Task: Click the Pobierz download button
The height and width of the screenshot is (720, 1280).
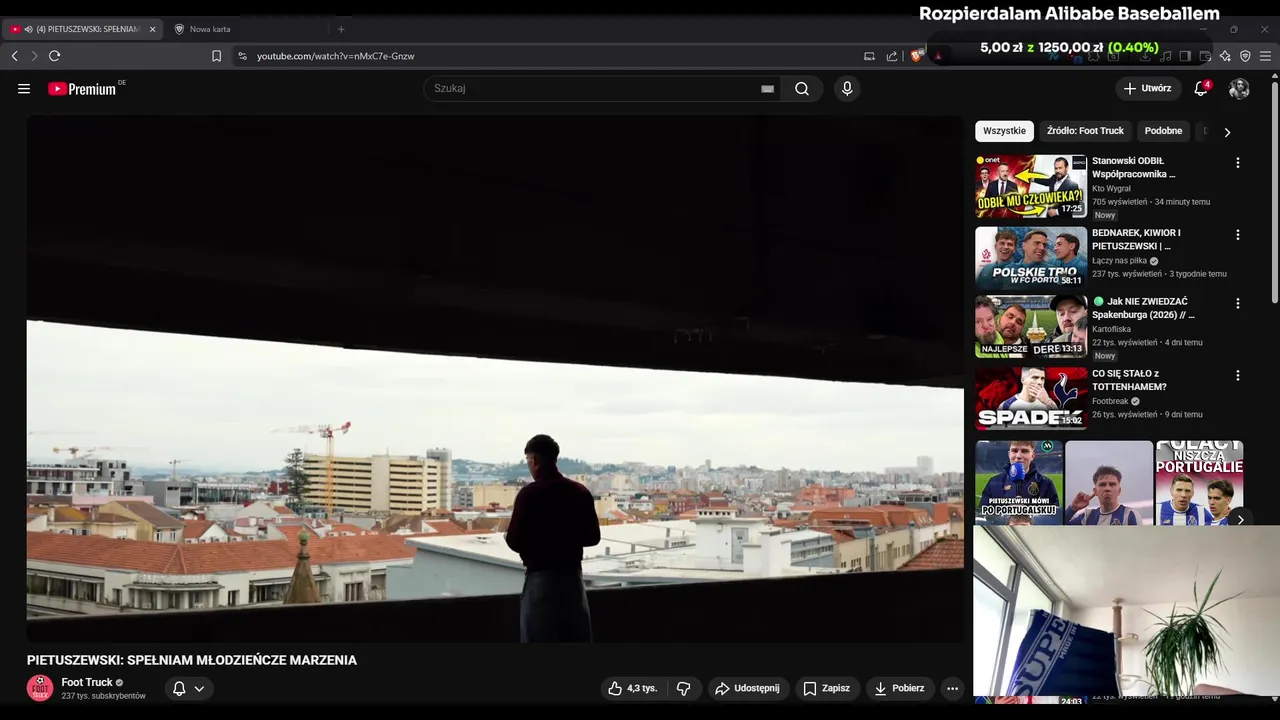Action: 899,688
